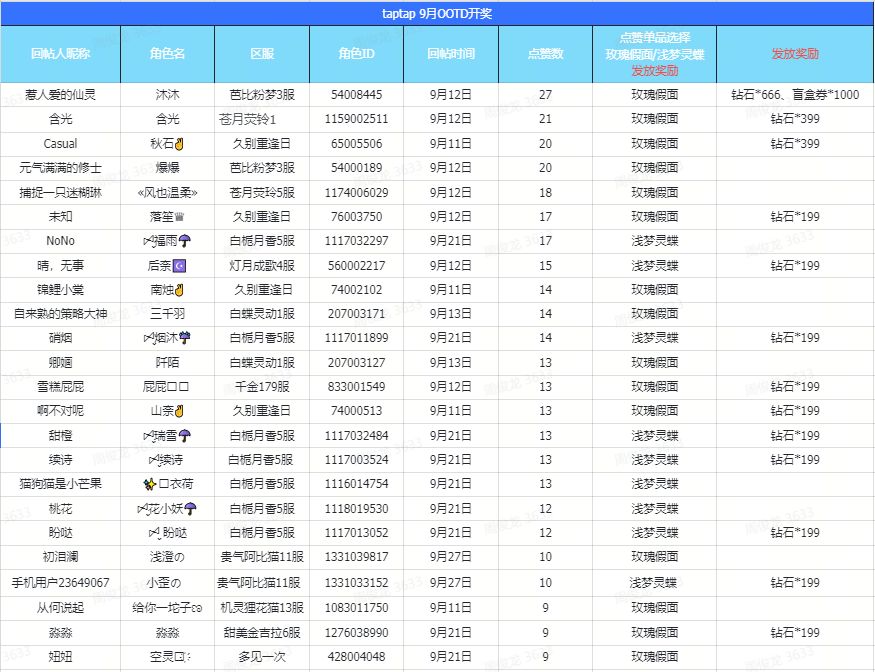Click the server cell 甜美金吉拉6服
The image size is (875, 672).
tap(262, 632)
